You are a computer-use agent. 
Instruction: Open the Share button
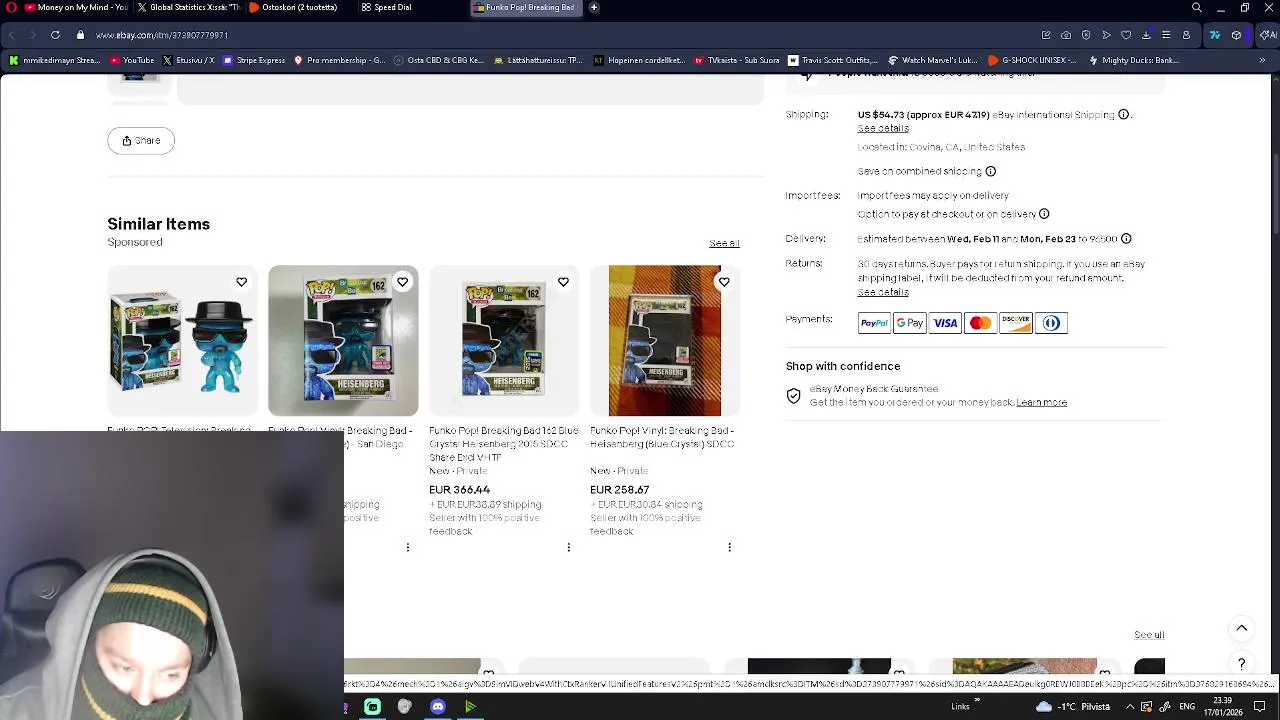[141, 141]
